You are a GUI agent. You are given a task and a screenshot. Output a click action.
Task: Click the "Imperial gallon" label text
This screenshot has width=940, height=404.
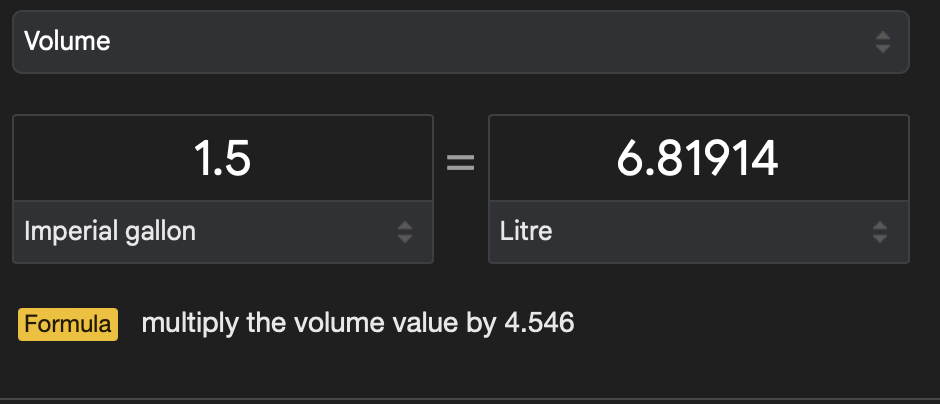[x=110, y=233]
